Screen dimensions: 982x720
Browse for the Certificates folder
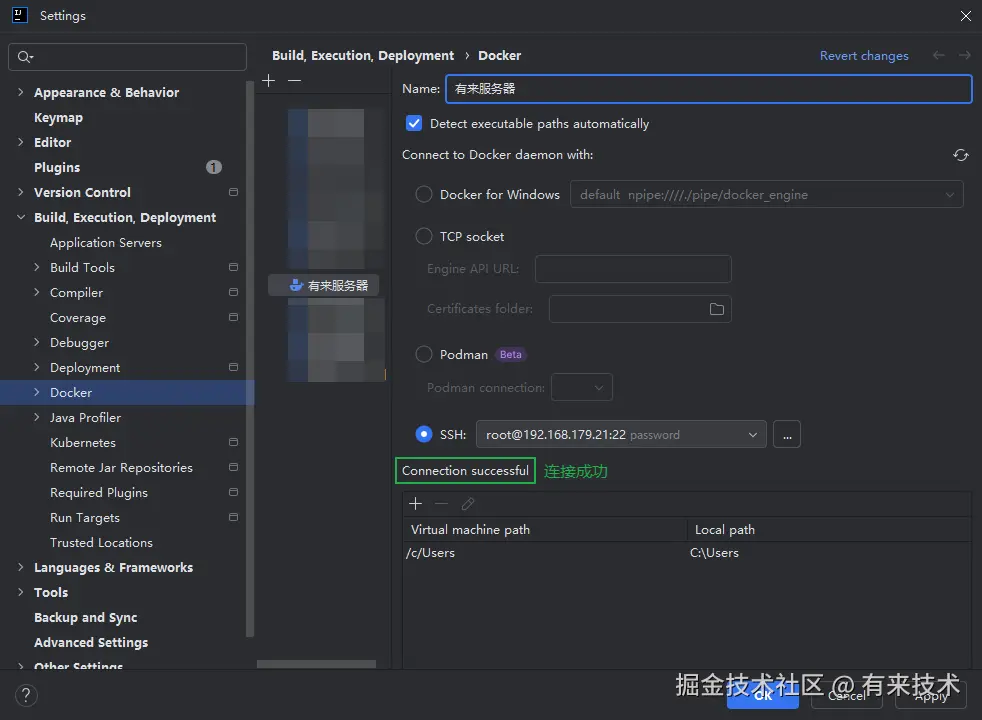(x=716, y=309)
